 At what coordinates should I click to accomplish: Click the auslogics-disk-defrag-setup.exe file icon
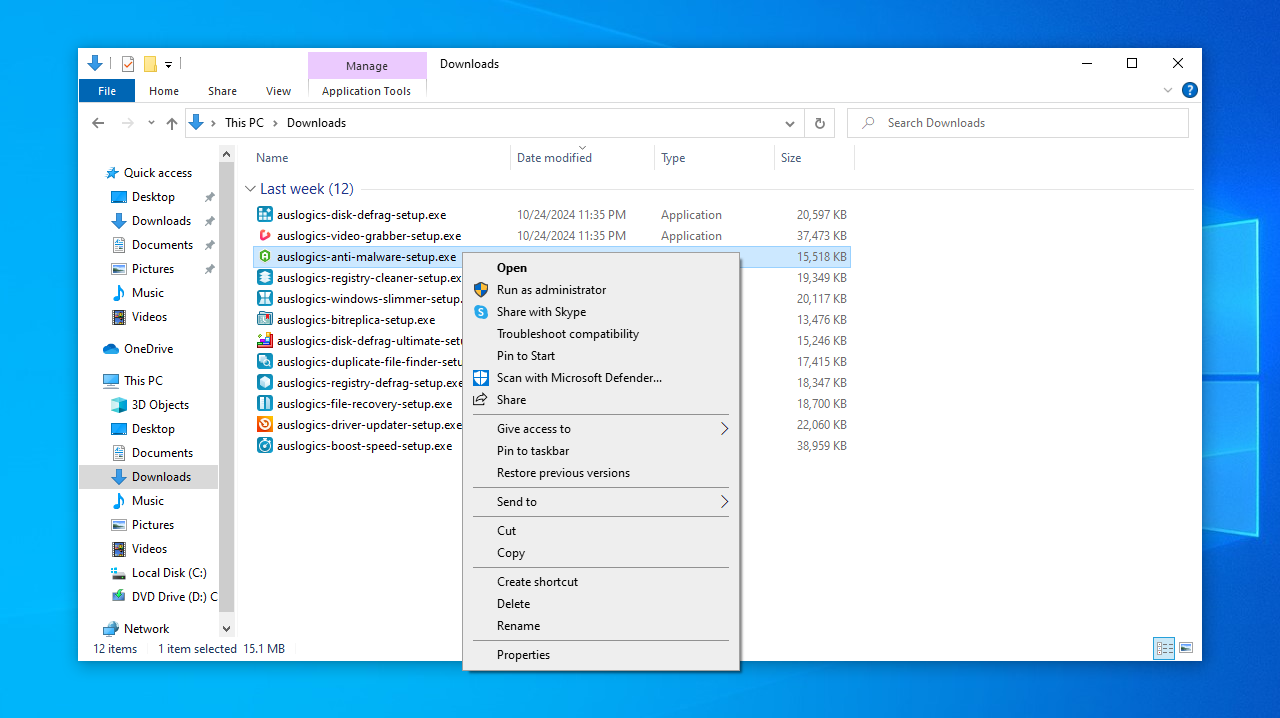[x=265, y=215]
